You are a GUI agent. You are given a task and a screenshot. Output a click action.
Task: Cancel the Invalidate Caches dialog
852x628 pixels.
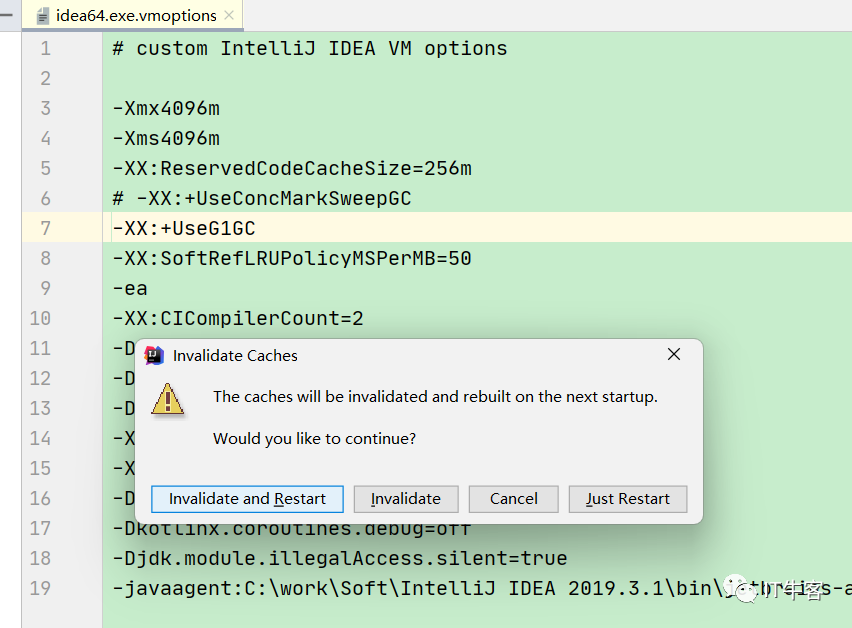click(514, 499)
